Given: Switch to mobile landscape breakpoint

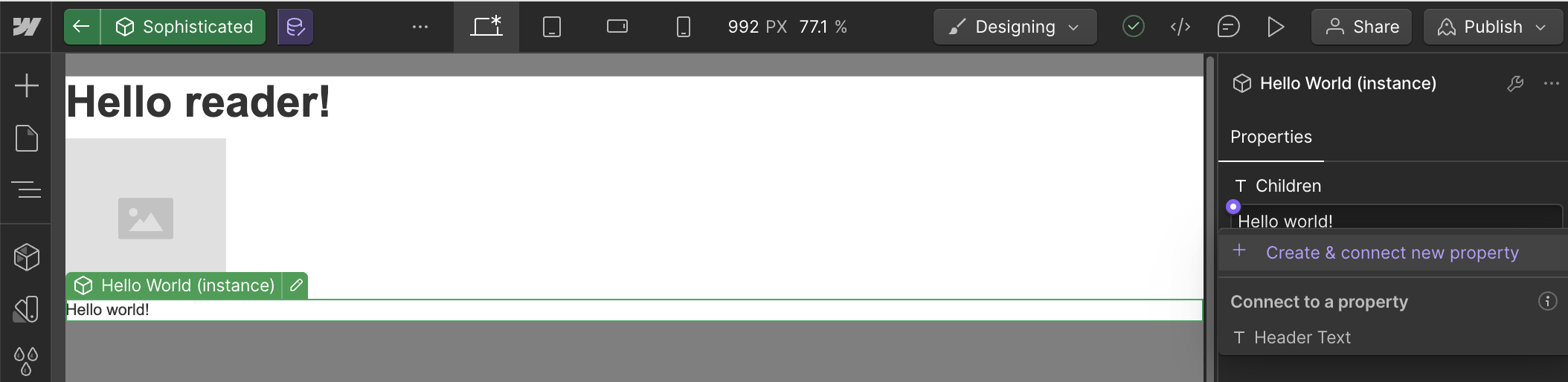Looking at the screenshot, I should (x=617, y=27).
